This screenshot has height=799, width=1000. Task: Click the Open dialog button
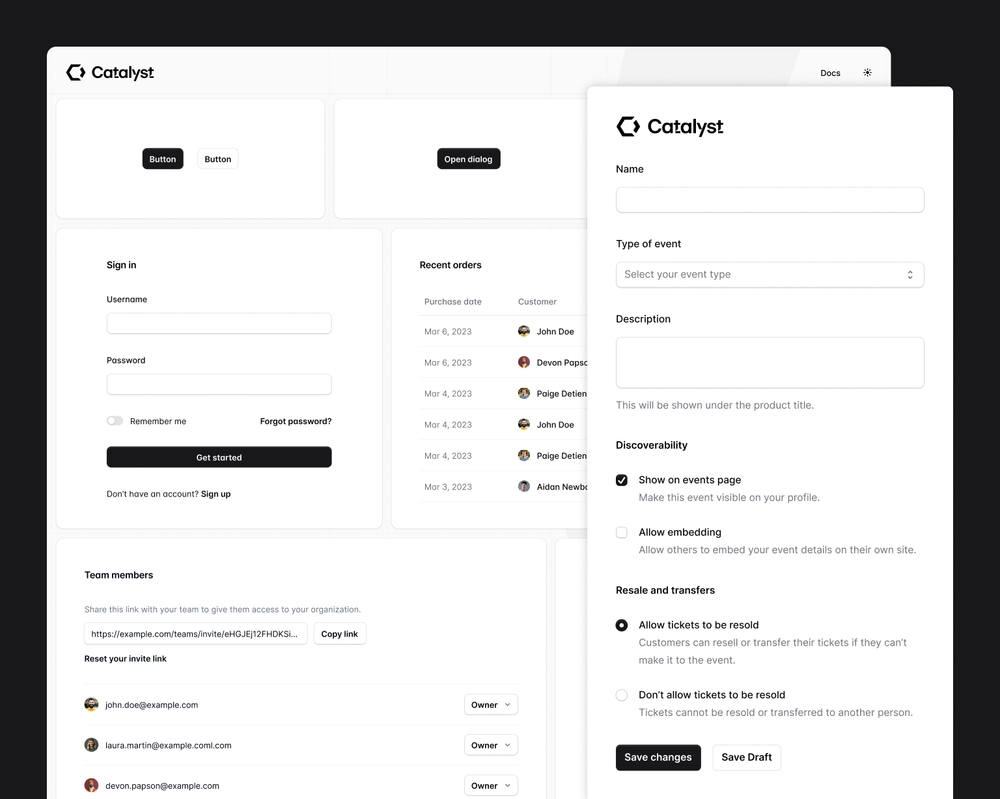point(468,159)
